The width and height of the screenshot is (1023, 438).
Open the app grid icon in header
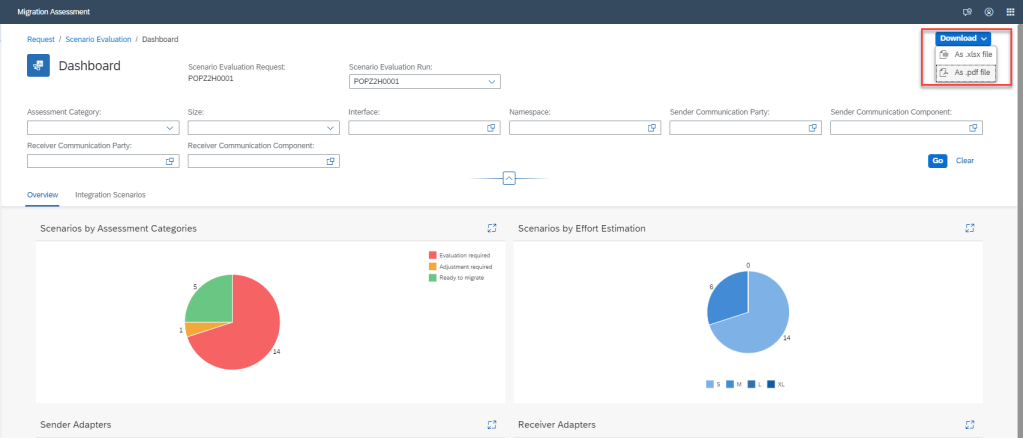pyautogui.click(x=1009, y=12)
